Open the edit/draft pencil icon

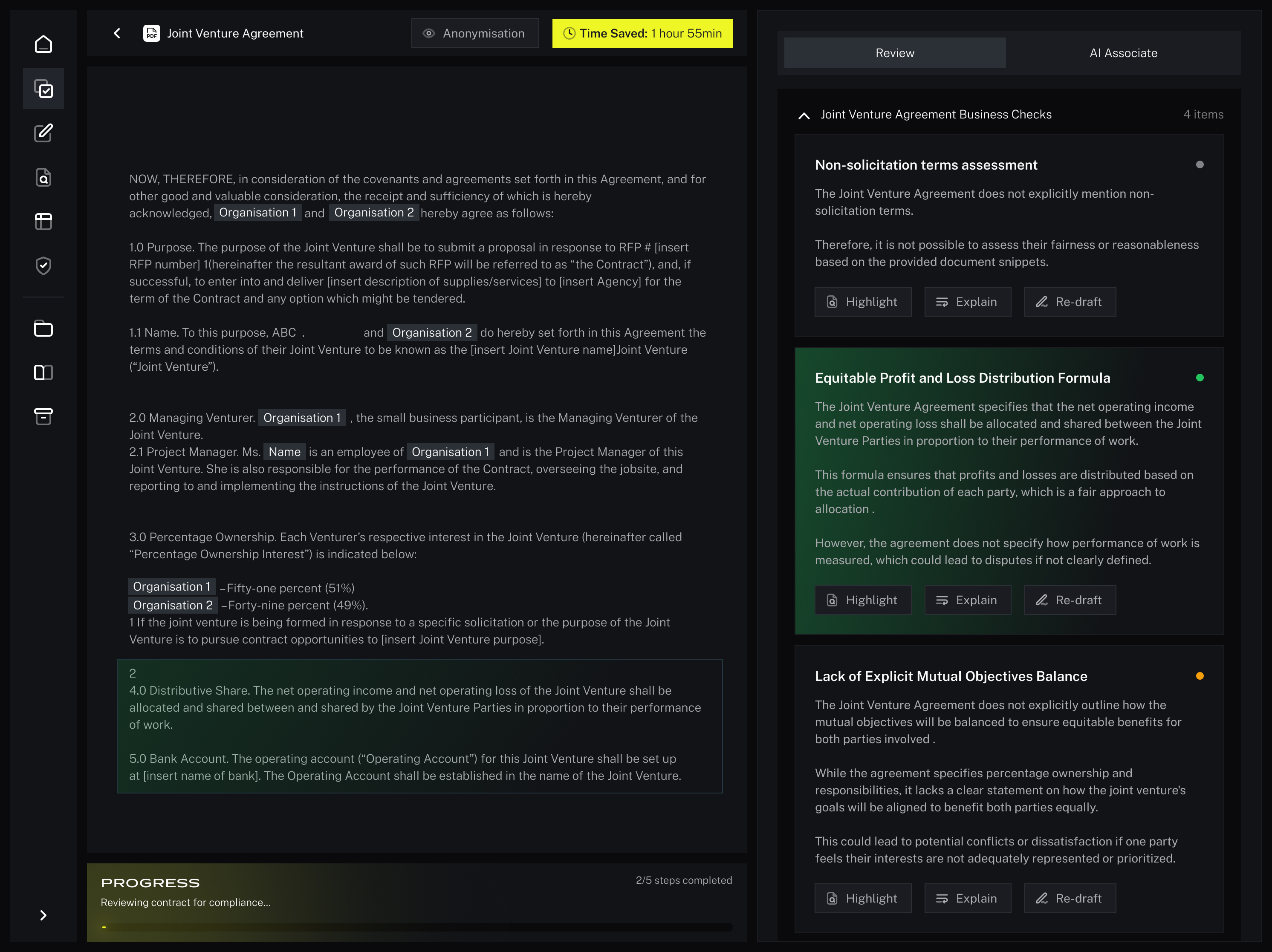click(43, 133)
